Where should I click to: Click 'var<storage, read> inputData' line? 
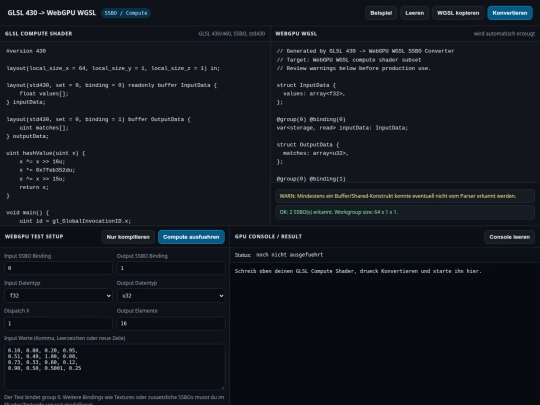coord(342,128)
